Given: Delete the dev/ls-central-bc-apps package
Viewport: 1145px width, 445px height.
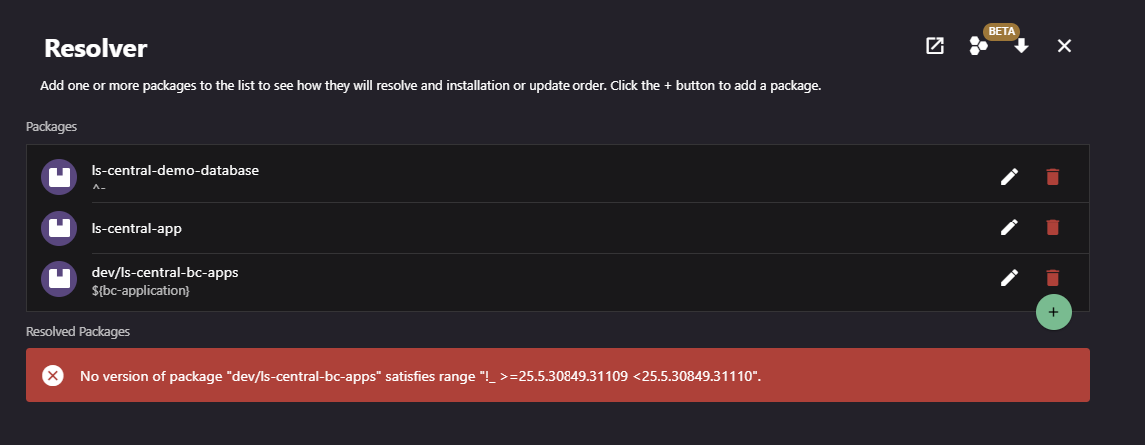Looking at the screenshot, I should [1052, 278].
